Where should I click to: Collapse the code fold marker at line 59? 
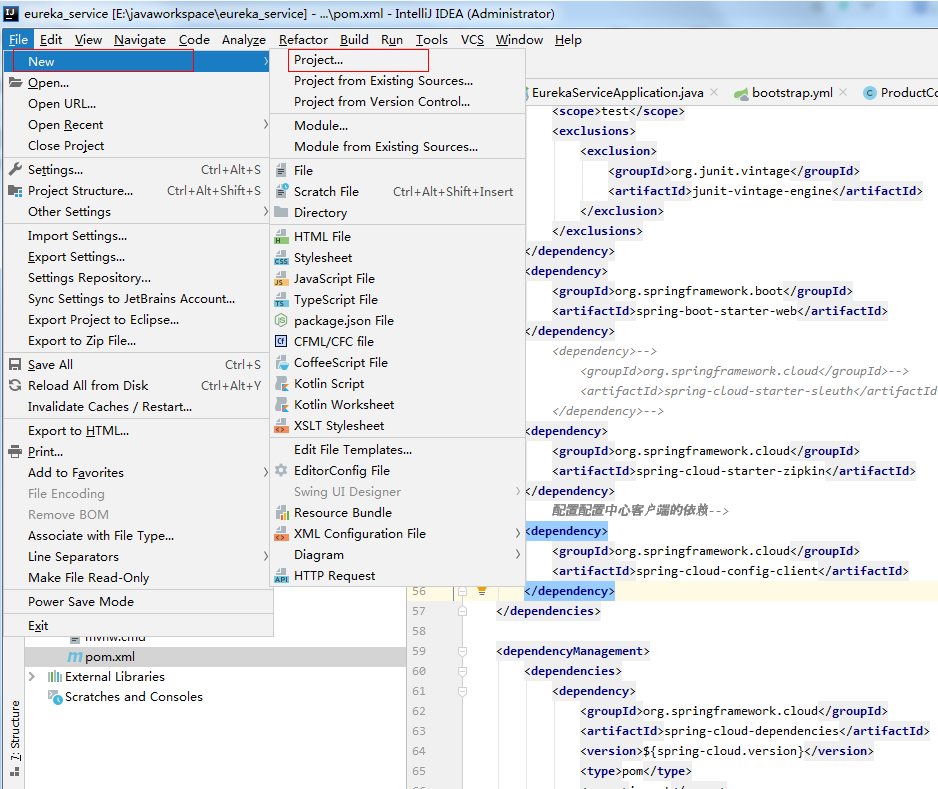coord(462,651)
